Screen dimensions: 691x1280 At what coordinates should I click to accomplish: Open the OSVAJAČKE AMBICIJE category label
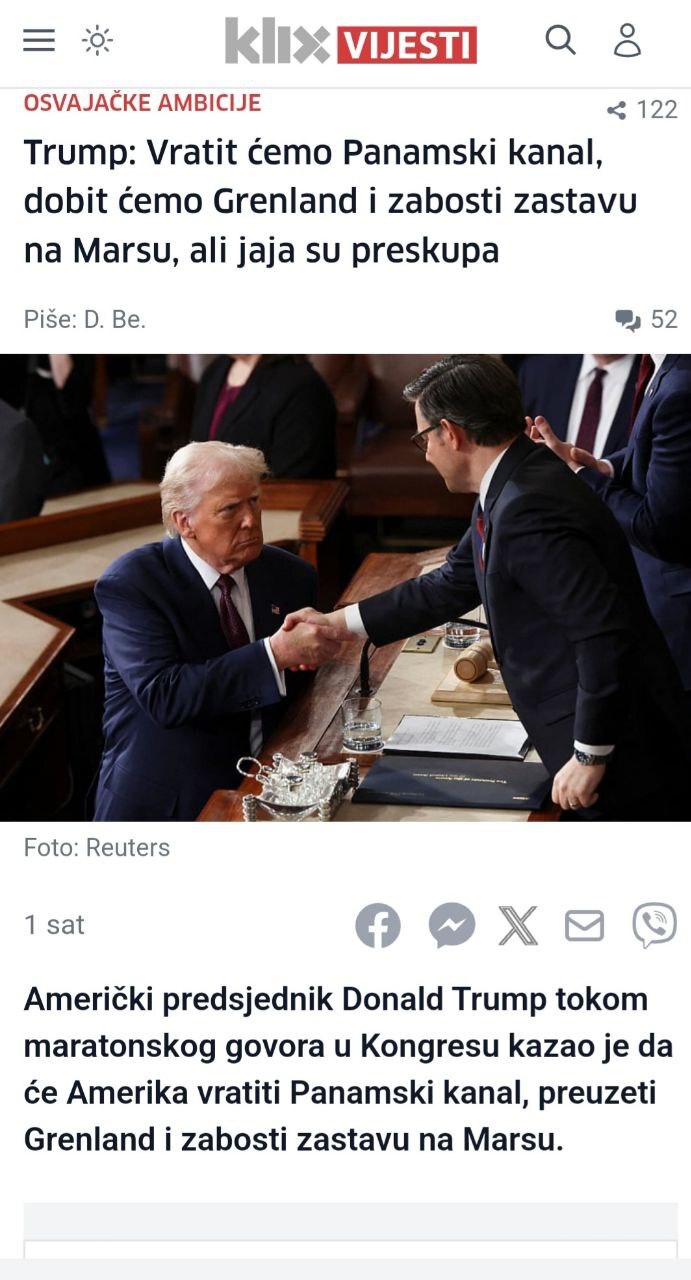(x=142, y=102)
